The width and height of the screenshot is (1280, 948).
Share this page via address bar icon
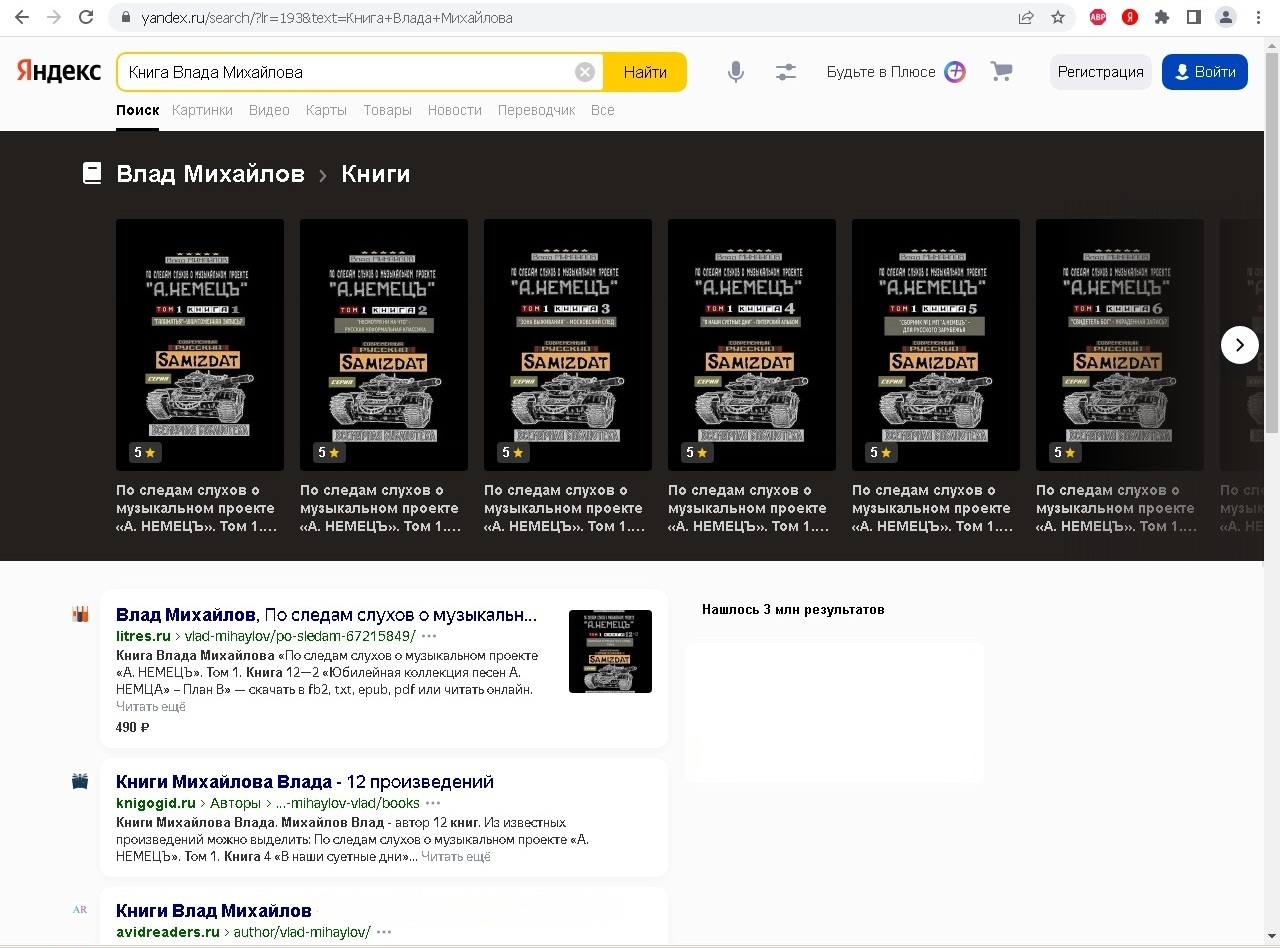pos(1026,17)
